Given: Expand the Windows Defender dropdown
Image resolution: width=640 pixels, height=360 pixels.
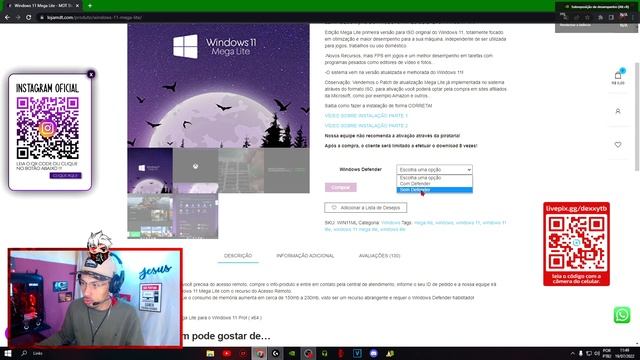Looking at the screenshot, I should [x=434, y=169].
